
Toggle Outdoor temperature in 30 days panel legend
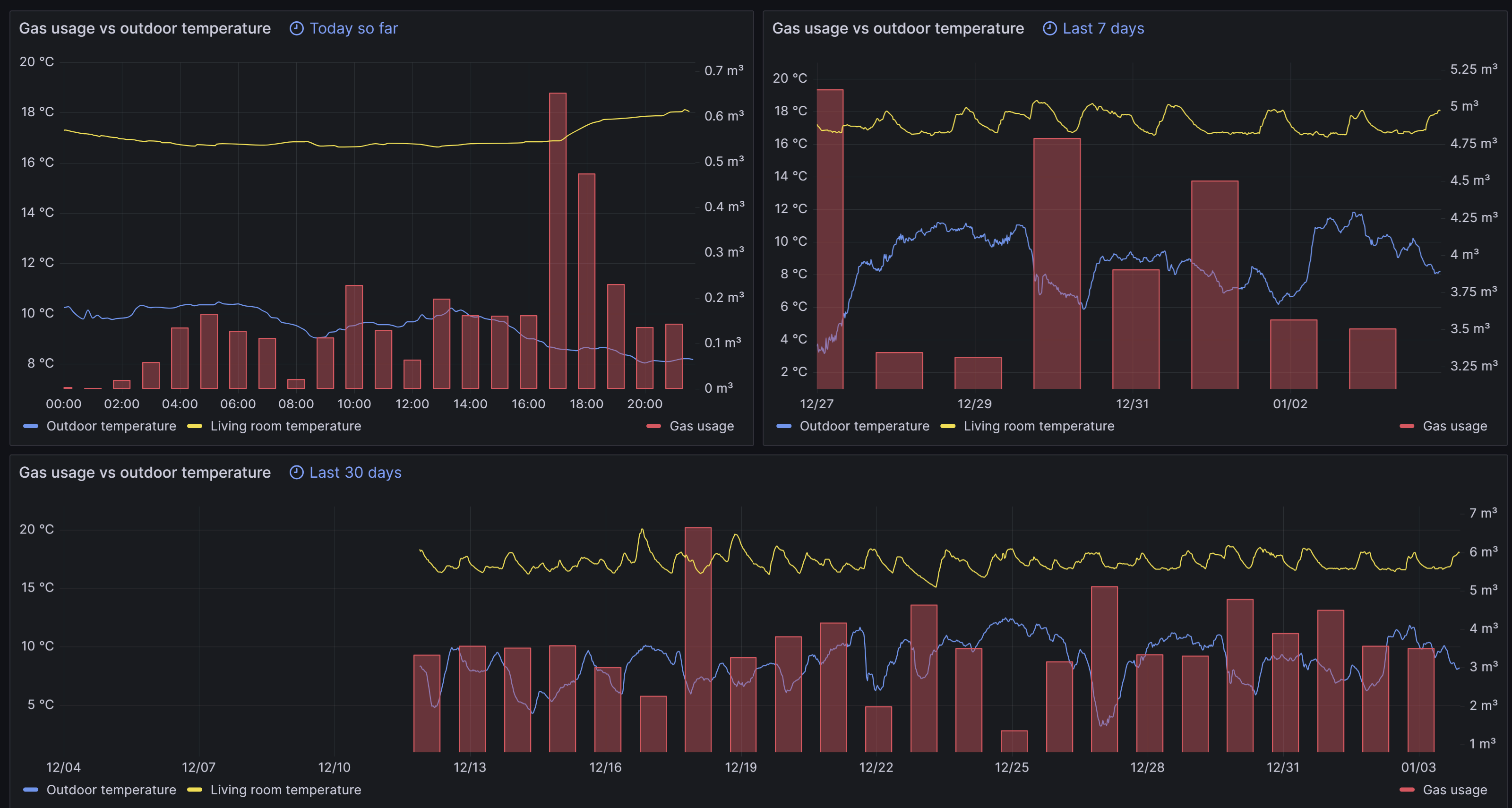[111, 790]
